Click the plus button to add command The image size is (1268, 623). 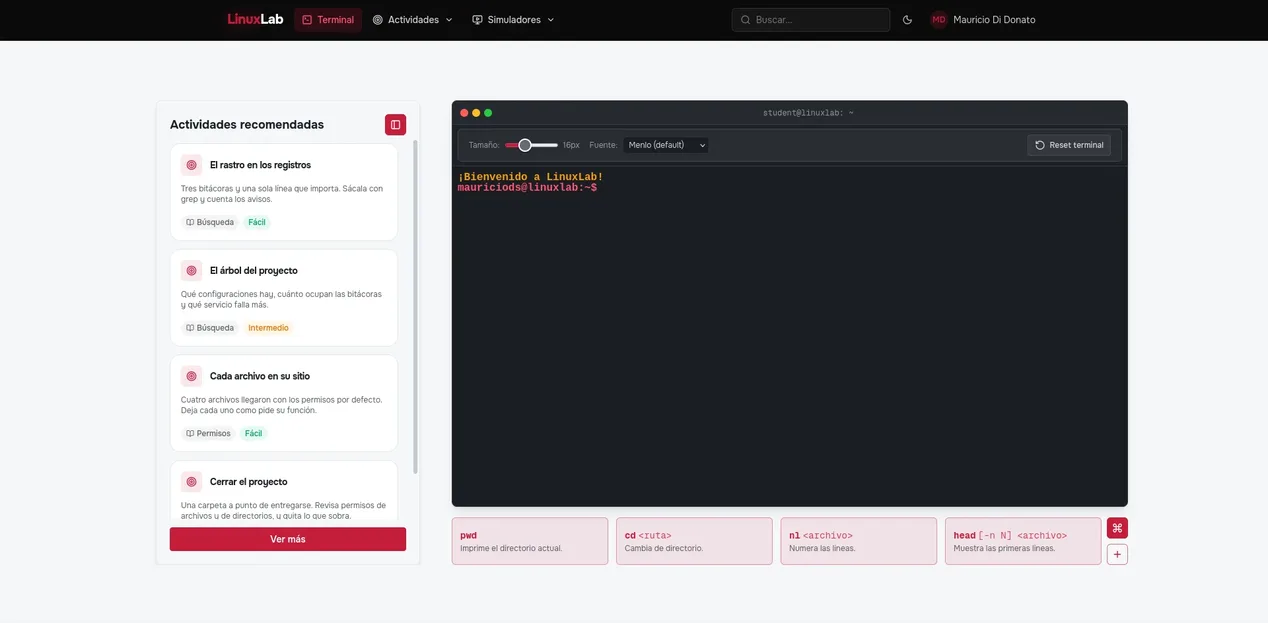(x=1117, y=554)
